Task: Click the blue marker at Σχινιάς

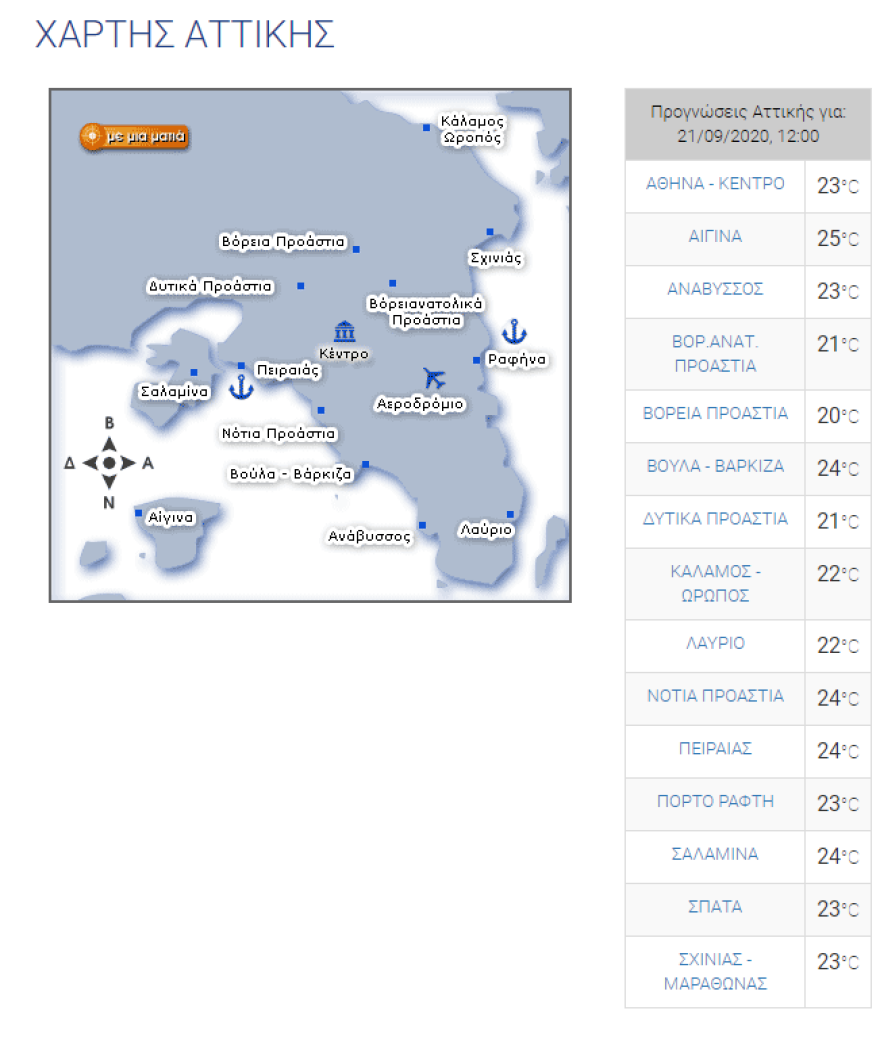Action: click(x=490, y=232)
